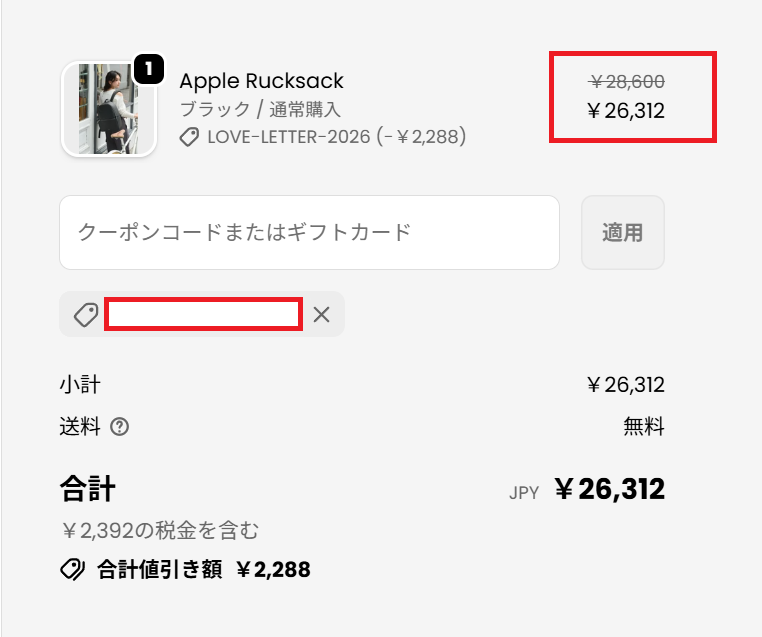The width and height of the screenshot is (762, 637).
Task: Click the crossed-out ¥28,600 original price
Action: click(627, 82)
